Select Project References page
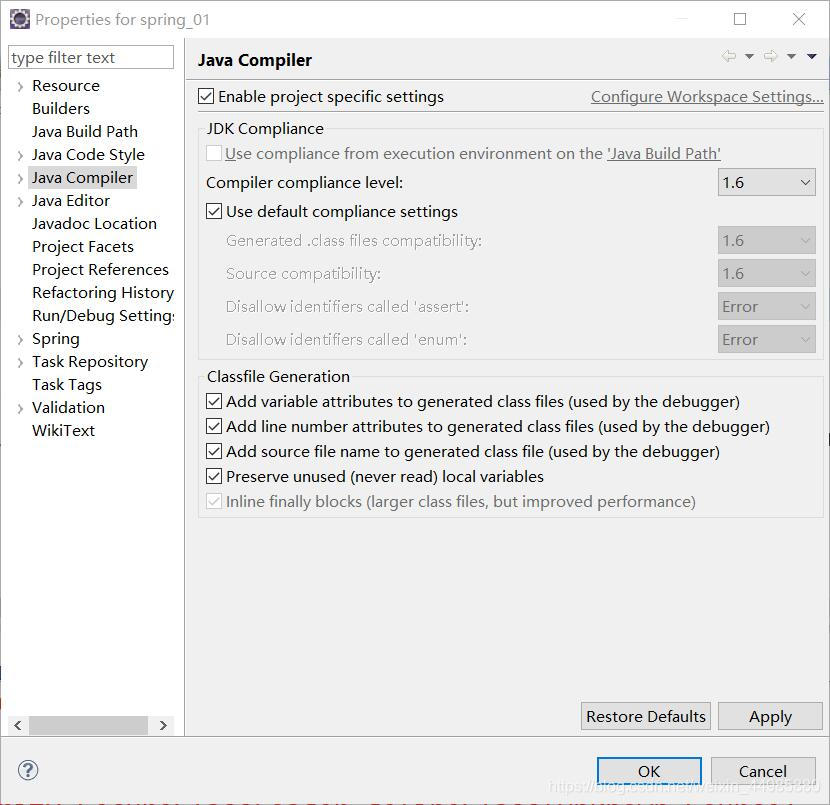The height and width of the screenshot is (805, 830). (x=101, y=269)
